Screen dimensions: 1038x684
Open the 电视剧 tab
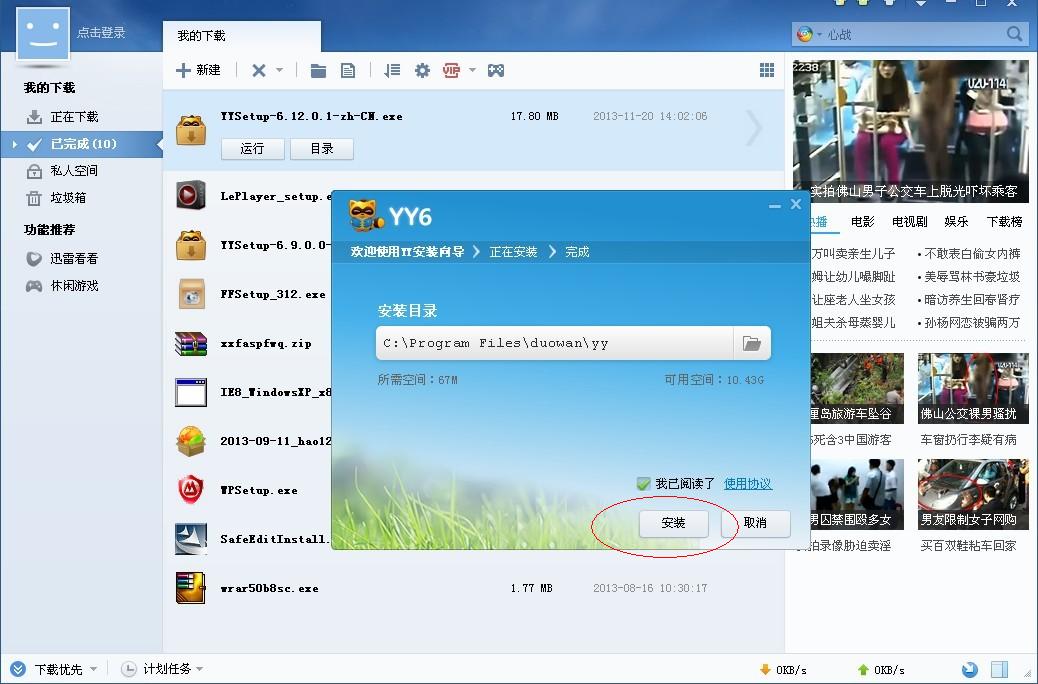[910, 222]
